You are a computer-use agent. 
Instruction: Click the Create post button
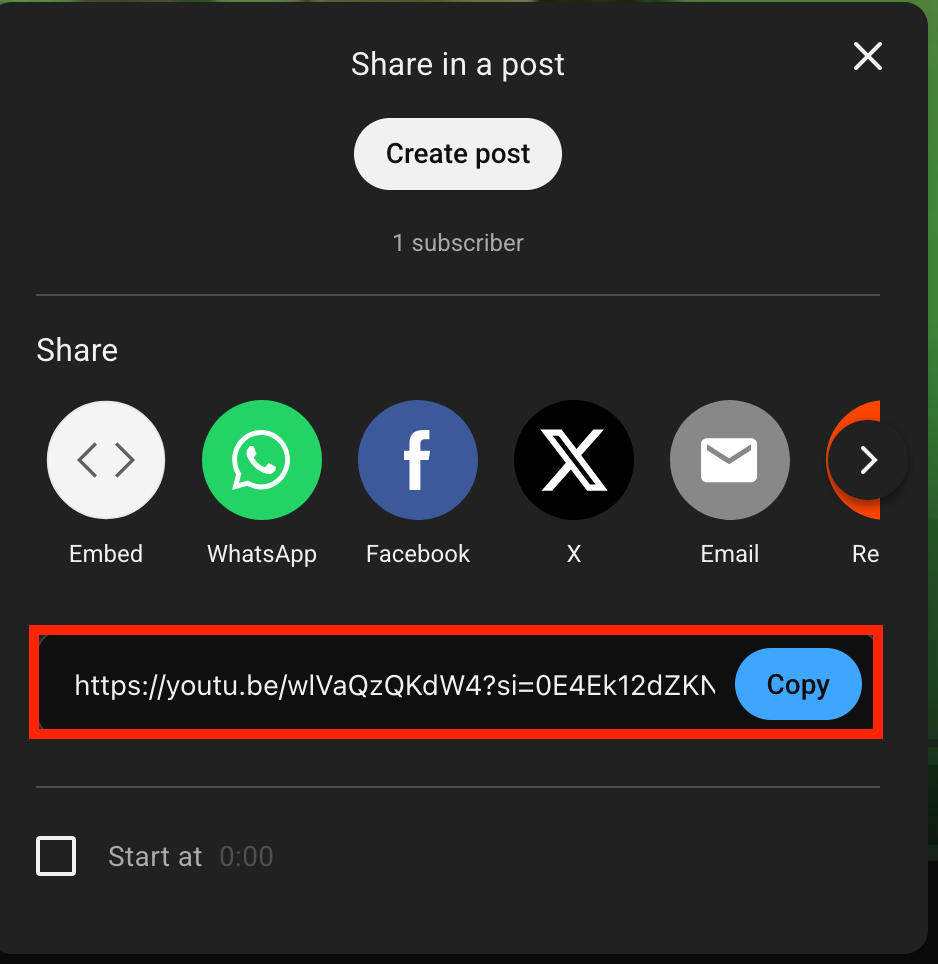click(458, 154)
